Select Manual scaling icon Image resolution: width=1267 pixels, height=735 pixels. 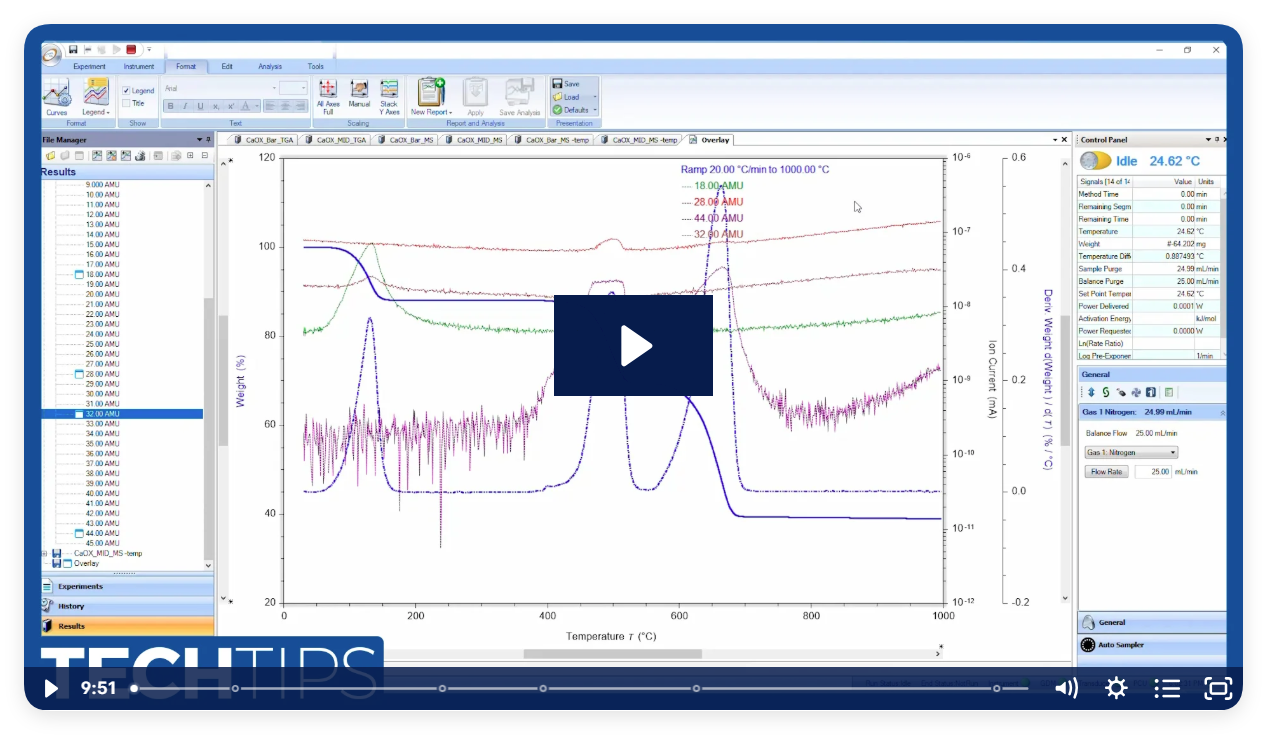(x=359, y=93)
